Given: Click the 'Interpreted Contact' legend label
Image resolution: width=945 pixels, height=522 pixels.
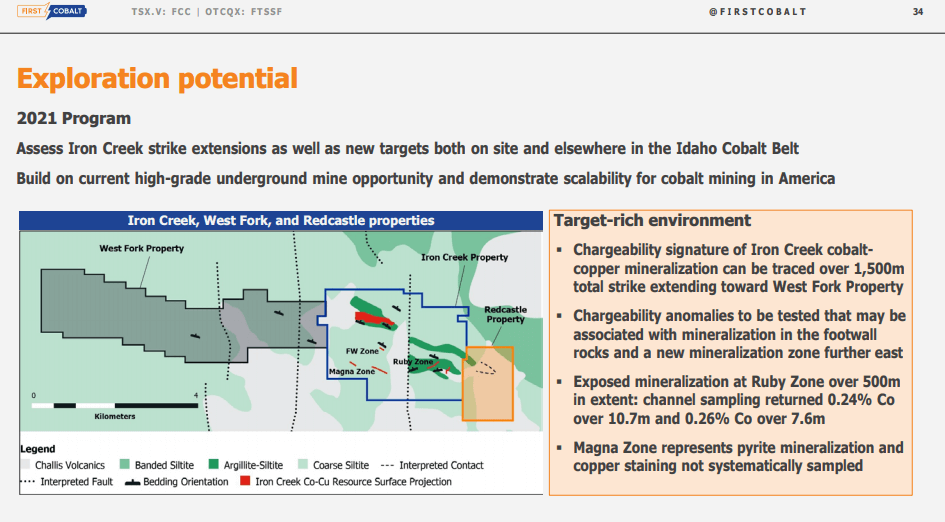Looking at the screenshot, I should (x=441, y=465).
